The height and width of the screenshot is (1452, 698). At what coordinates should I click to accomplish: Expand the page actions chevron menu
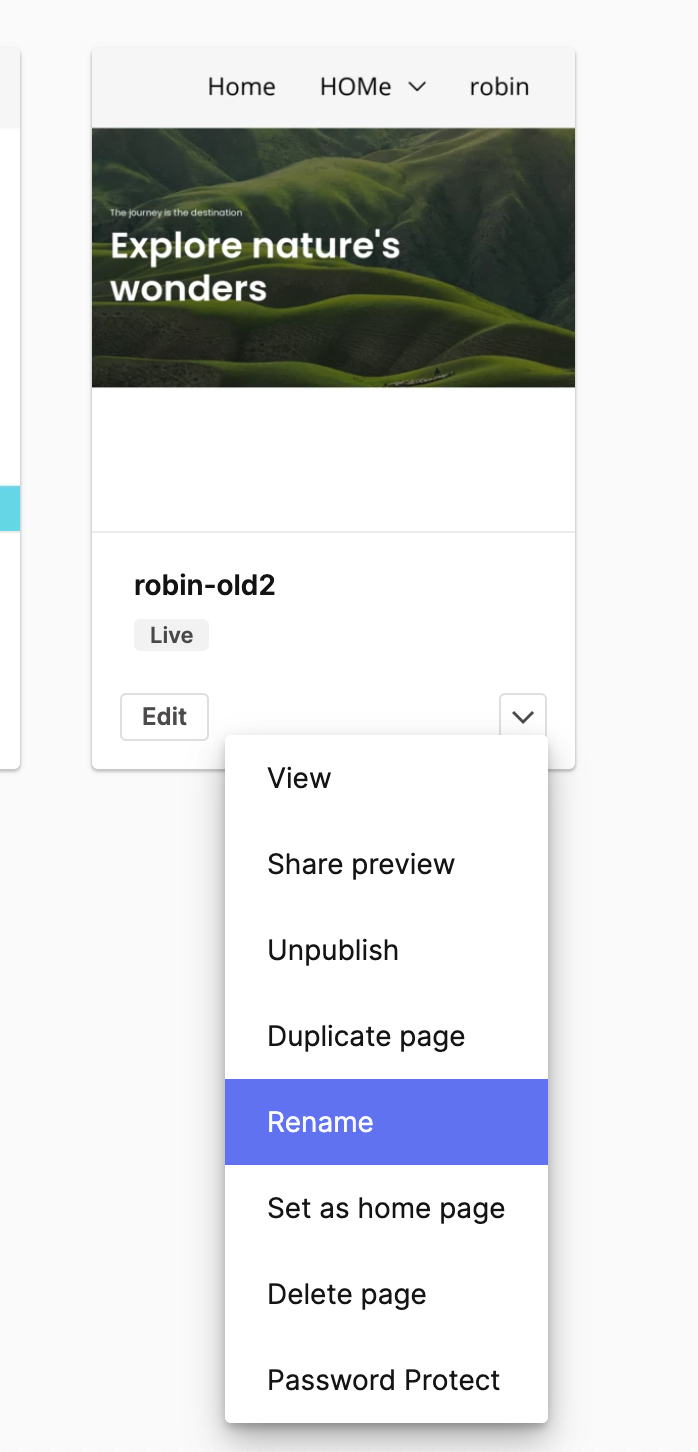[x=522, y=716]
